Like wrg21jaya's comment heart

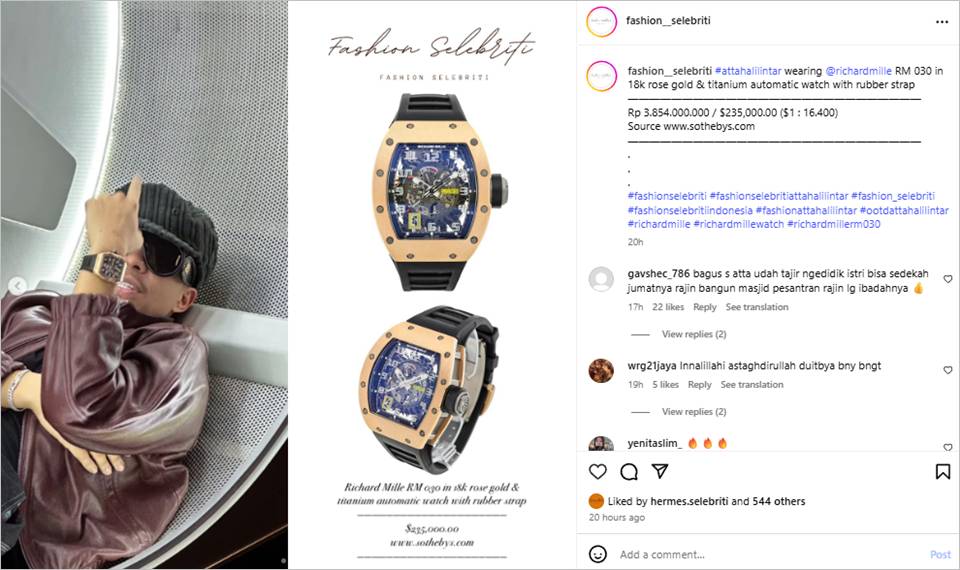948,370
